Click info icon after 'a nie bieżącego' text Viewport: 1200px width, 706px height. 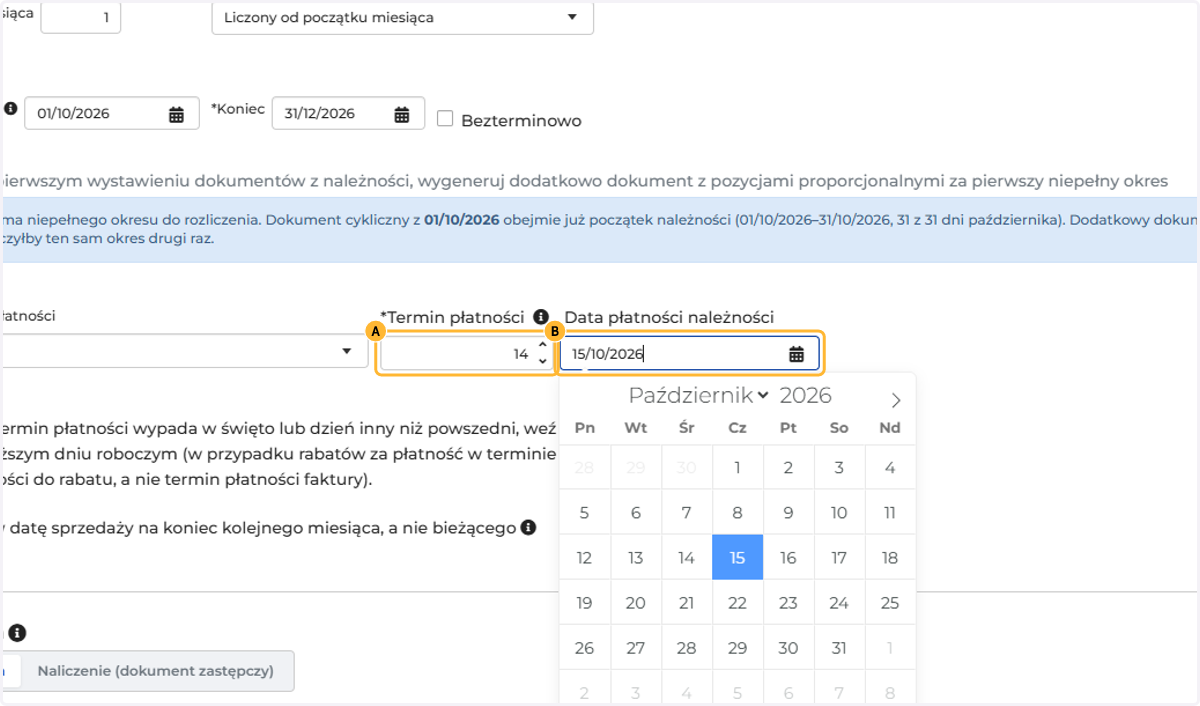[x=528, y=526]
